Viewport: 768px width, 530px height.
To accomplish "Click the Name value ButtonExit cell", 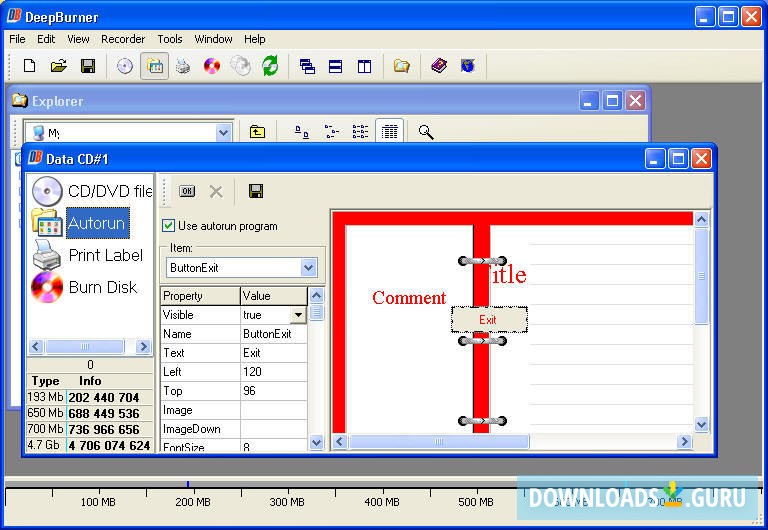I will coord(274,334).
